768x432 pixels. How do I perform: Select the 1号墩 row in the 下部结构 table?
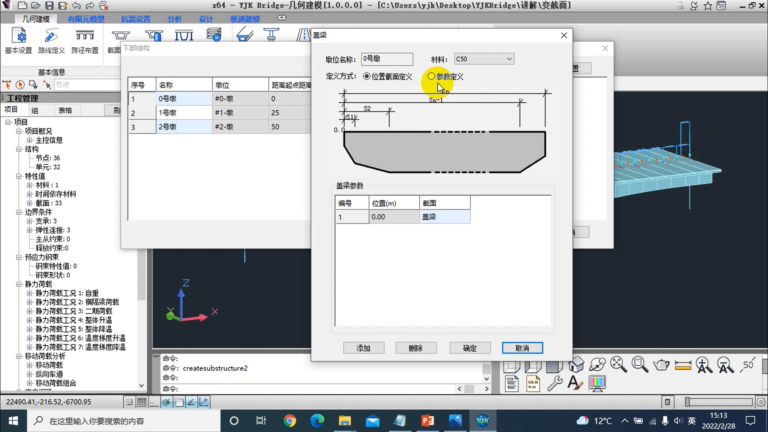click(x=219, y=113)
